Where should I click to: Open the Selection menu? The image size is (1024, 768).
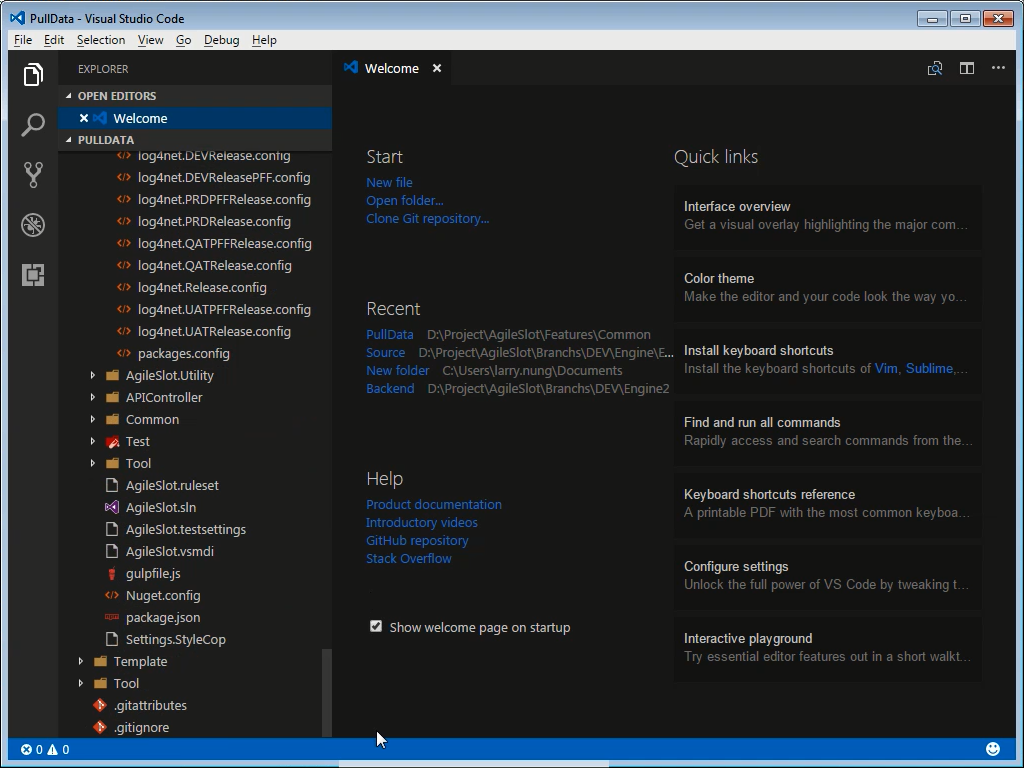[x=101, y=40]
